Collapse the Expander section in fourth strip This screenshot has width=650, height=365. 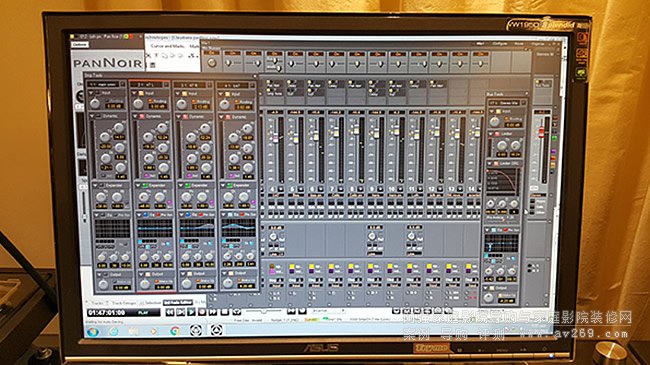[x=222, y=185]
